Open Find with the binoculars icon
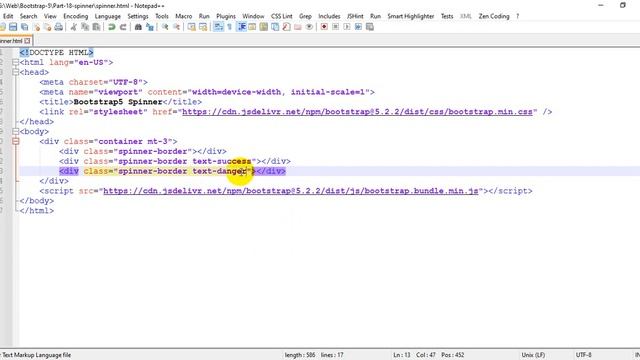 [x=138, y=27]
